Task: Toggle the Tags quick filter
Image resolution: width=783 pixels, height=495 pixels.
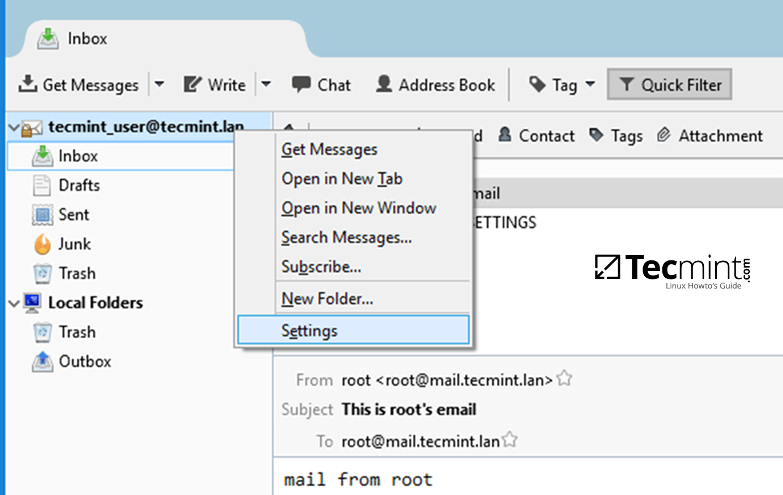Action: (615, 135)
